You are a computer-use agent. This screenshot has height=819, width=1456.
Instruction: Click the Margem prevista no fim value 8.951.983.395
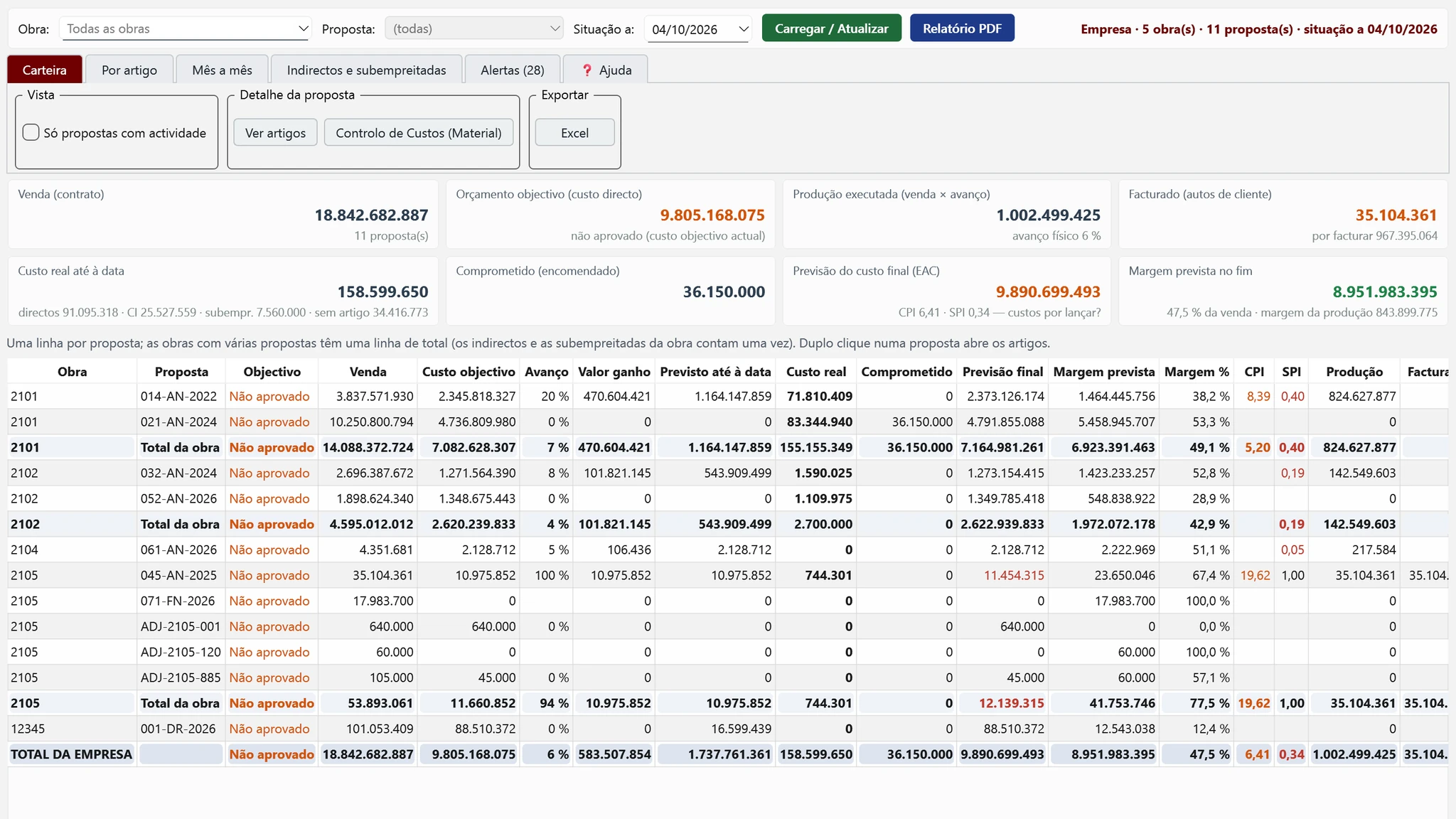[x=1384, y=291]
